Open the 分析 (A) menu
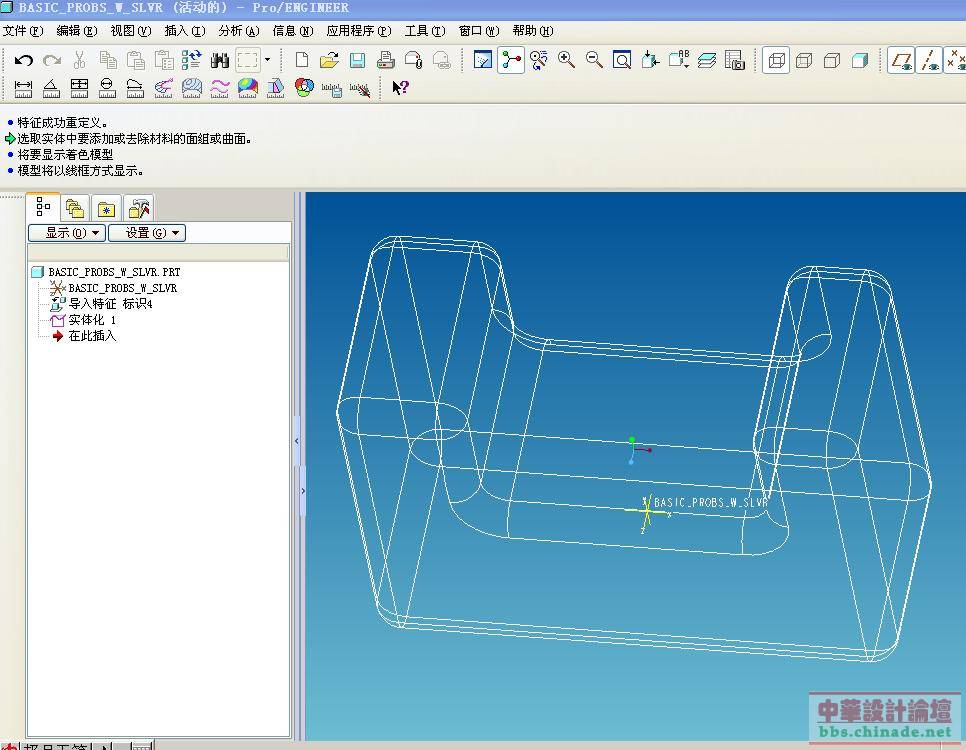 click(x=239, y=31)
